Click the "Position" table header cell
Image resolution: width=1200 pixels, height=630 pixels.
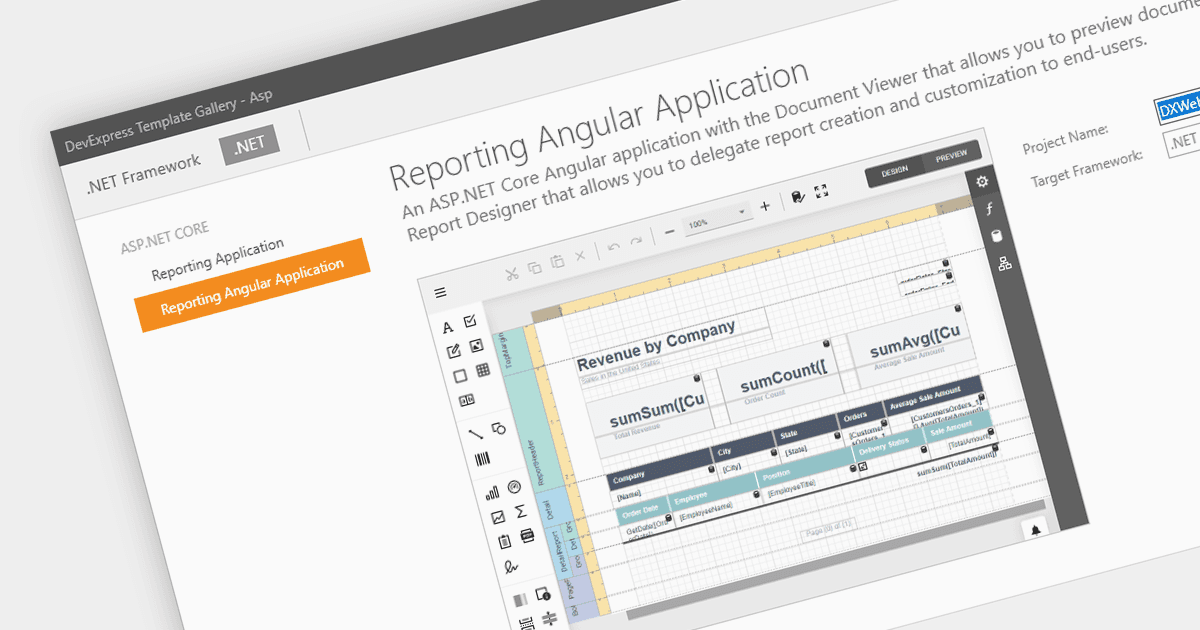804,467
